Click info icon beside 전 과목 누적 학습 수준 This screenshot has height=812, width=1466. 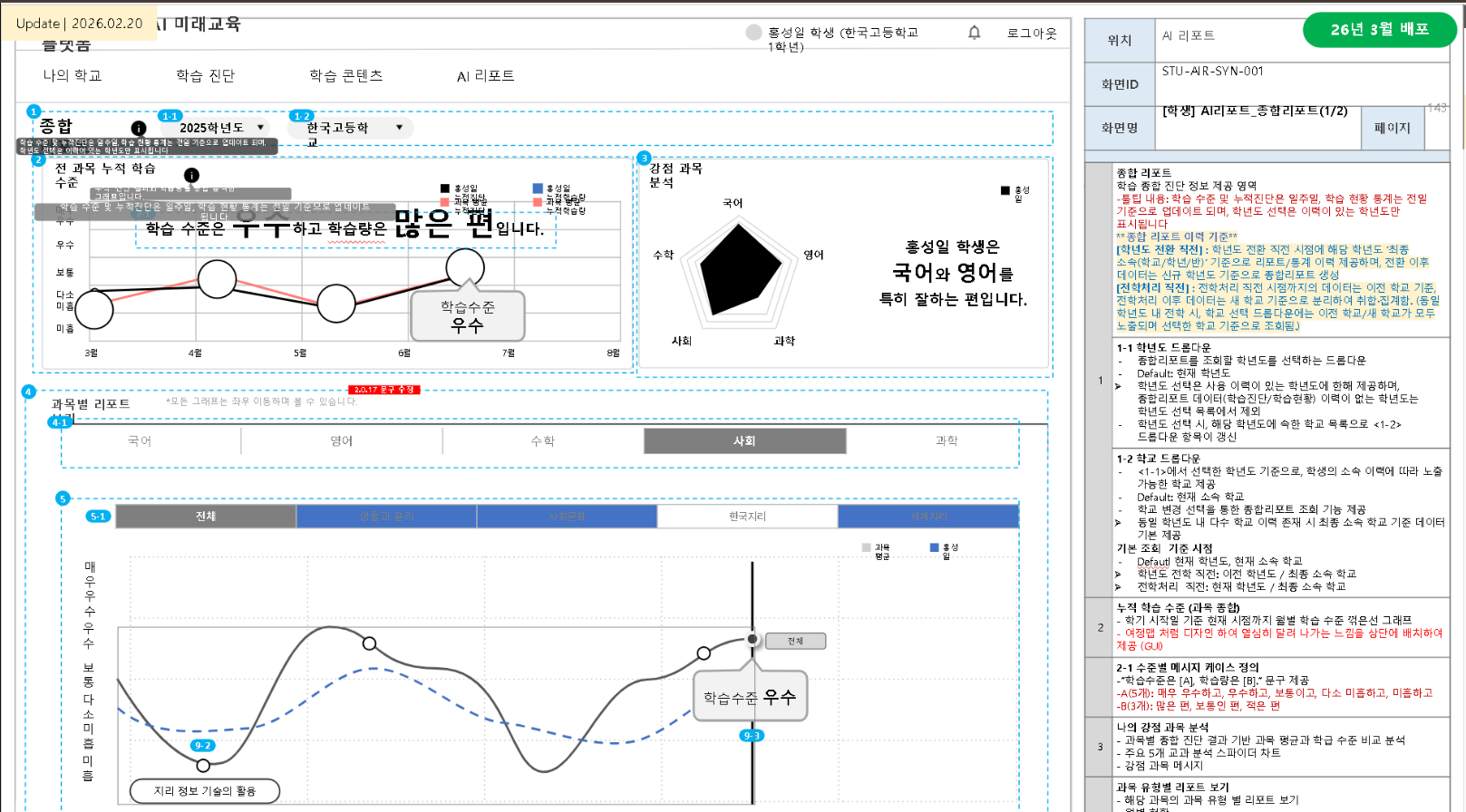[x=191, y=175]
